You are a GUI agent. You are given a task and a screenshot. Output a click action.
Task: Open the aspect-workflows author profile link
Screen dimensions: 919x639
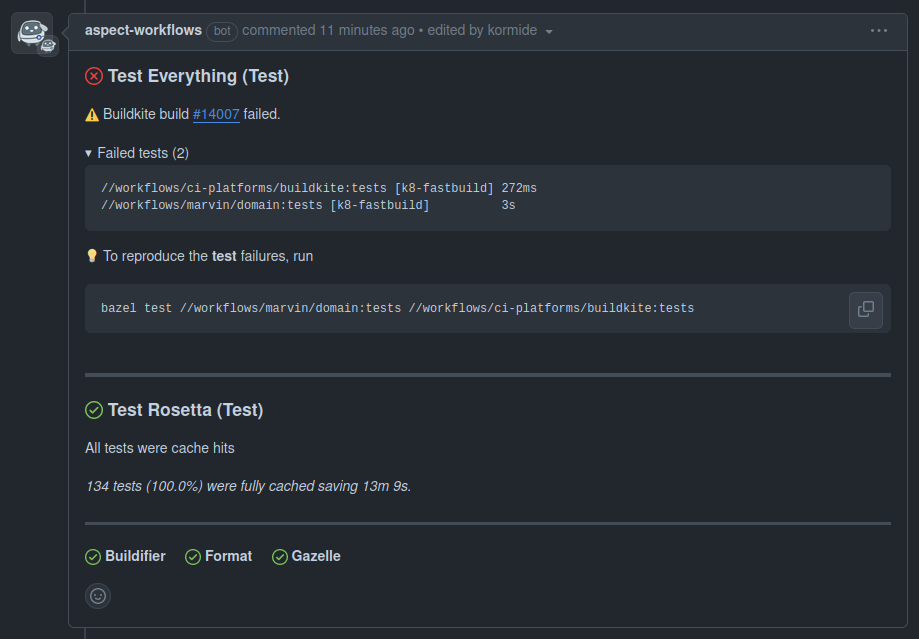click(x=143, y=30)
